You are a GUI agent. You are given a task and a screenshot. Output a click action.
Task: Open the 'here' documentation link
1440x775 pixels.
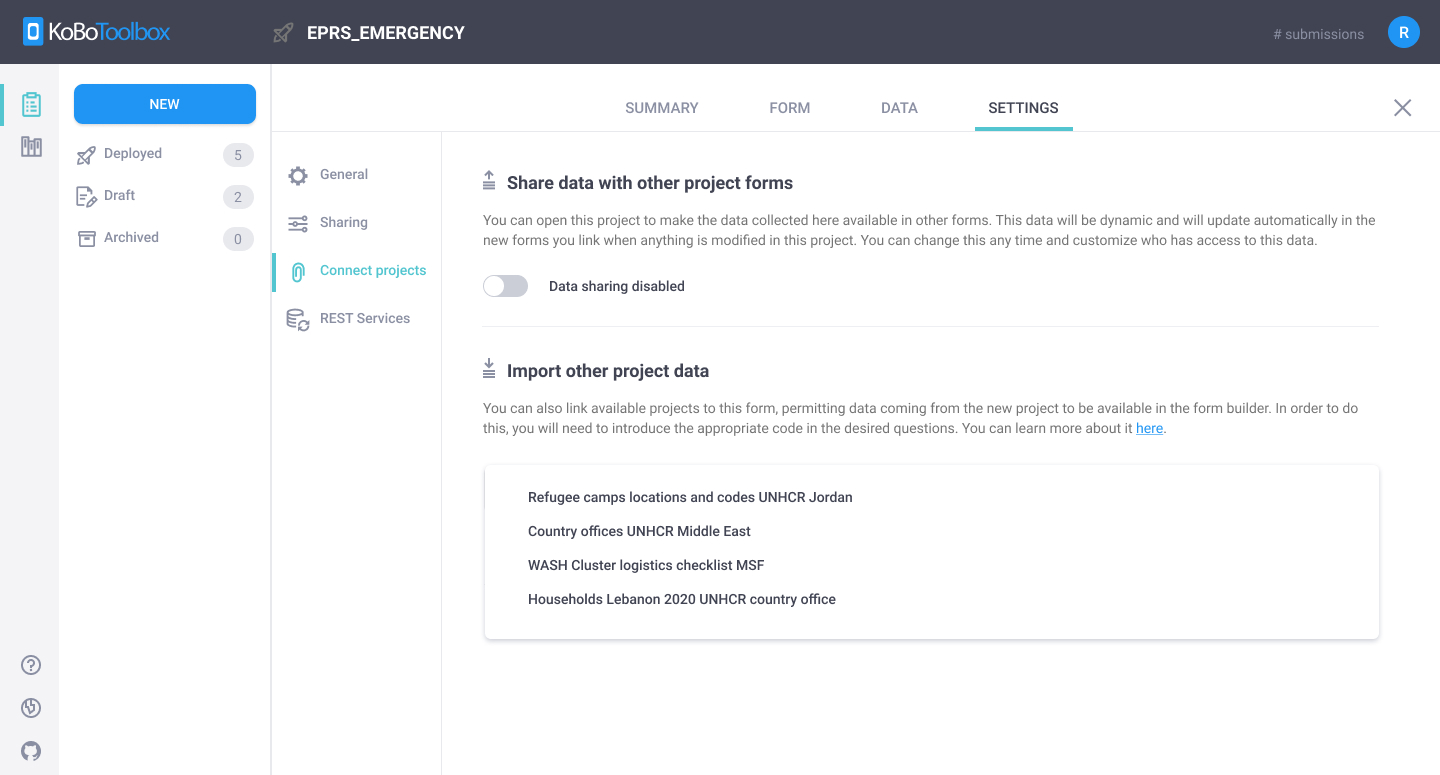pos(1148,428)
